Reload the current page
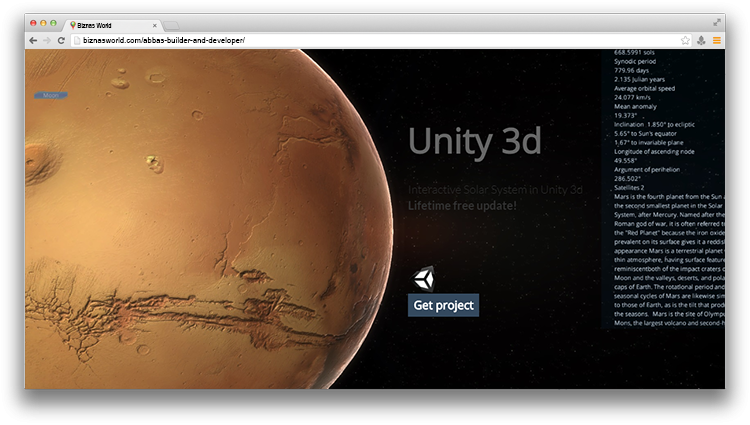 click(x=61, y=41)
